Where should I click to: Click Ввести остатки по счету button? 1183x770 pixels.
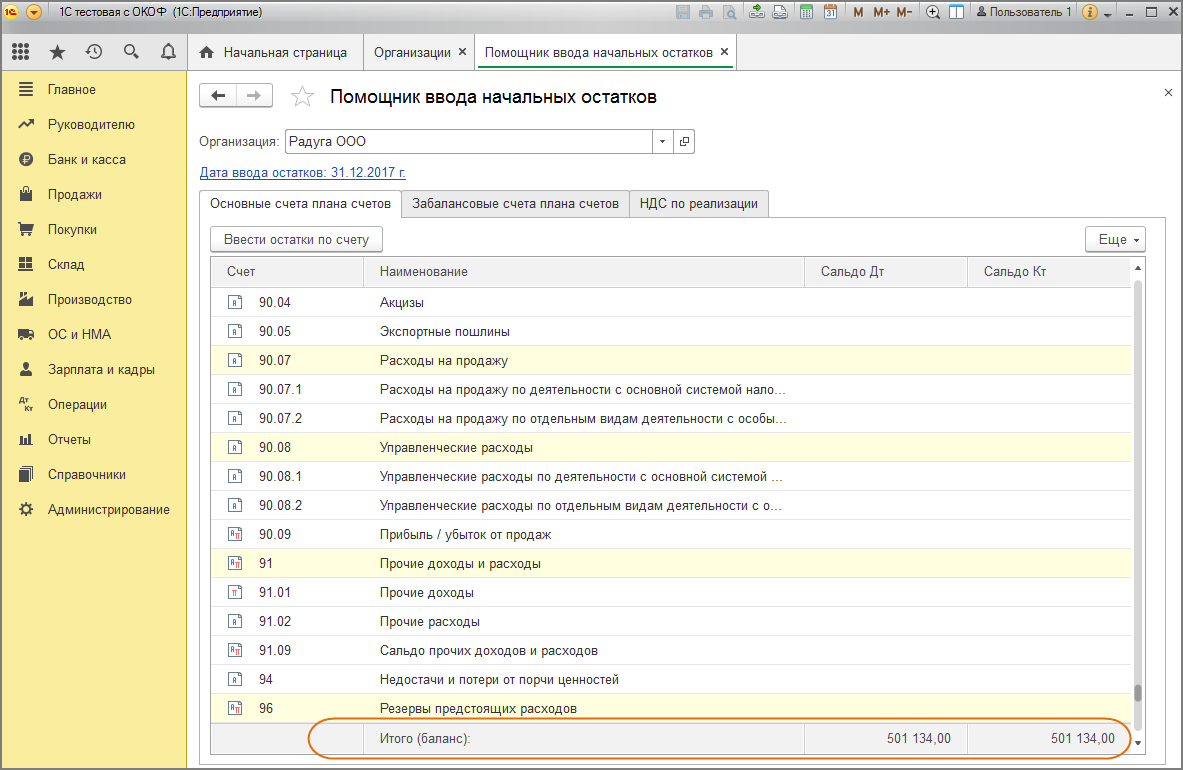(x=296, y=239)
